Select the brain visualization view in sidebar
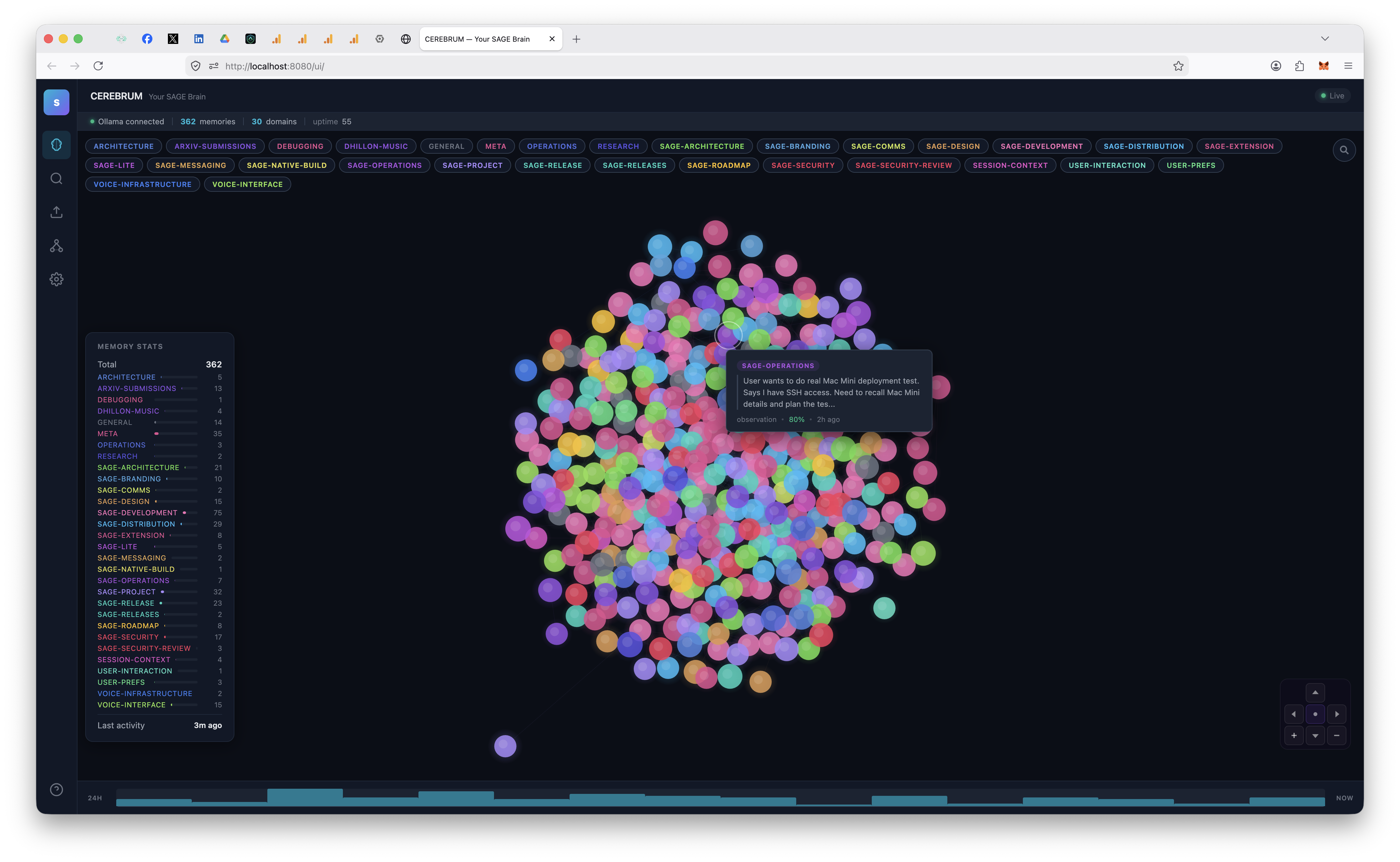 57,144
